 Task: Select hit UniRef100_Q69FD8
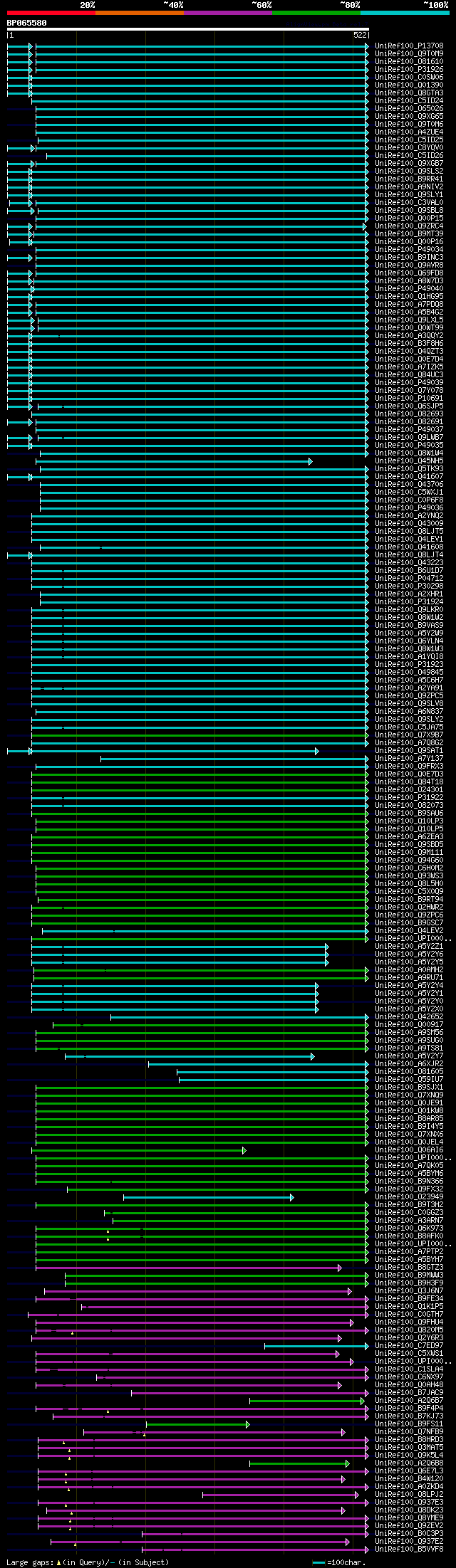(x=409, y=273)
